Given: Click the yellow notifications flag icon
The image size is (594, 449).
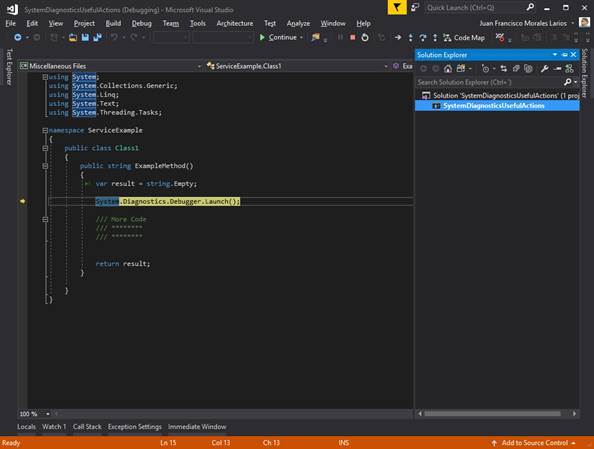Looking at the screenshot, I should click(397, 7).
